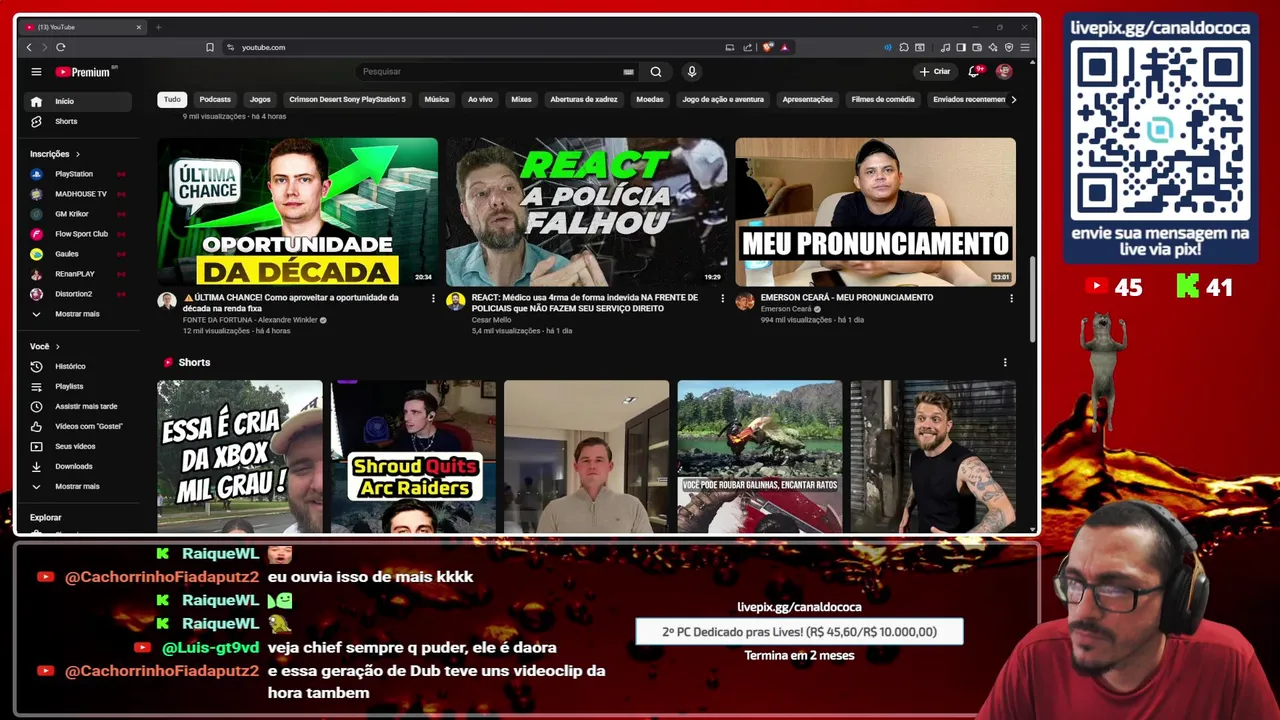
Task: Select the Aberturas de xadrez chip
Action: 584,99
